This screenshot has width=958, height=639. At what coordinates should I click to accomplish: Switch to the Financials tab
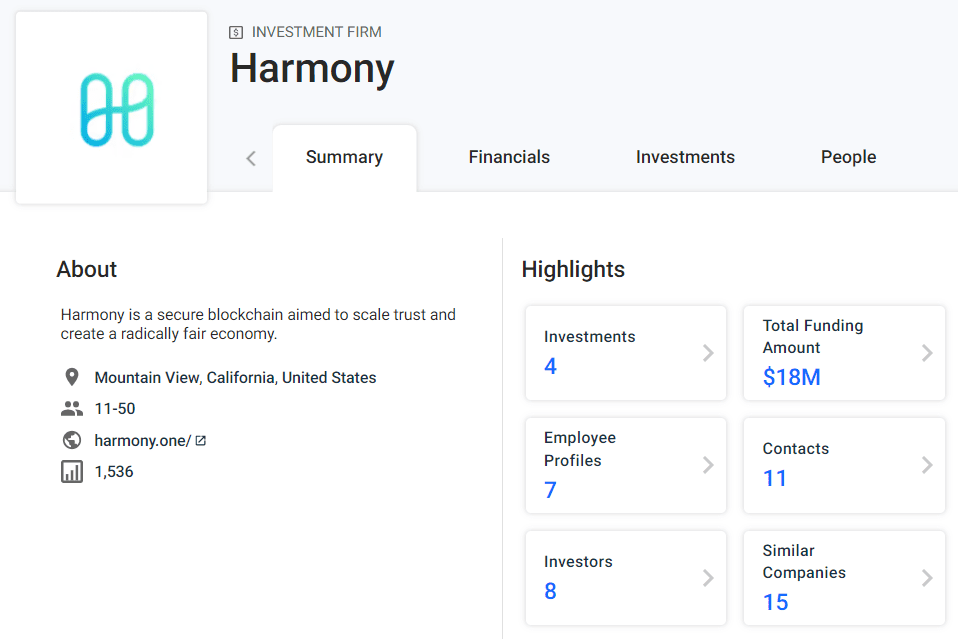coord(509,157)
